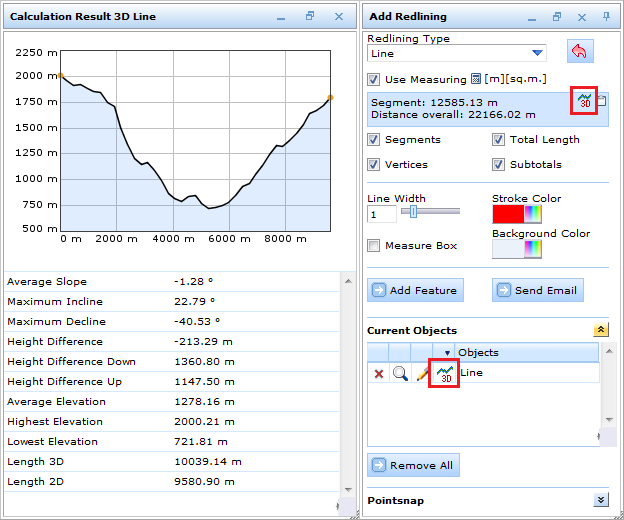Zoom to the Line object using magnifier
The image size is (624, 520).
coord(400,373)
